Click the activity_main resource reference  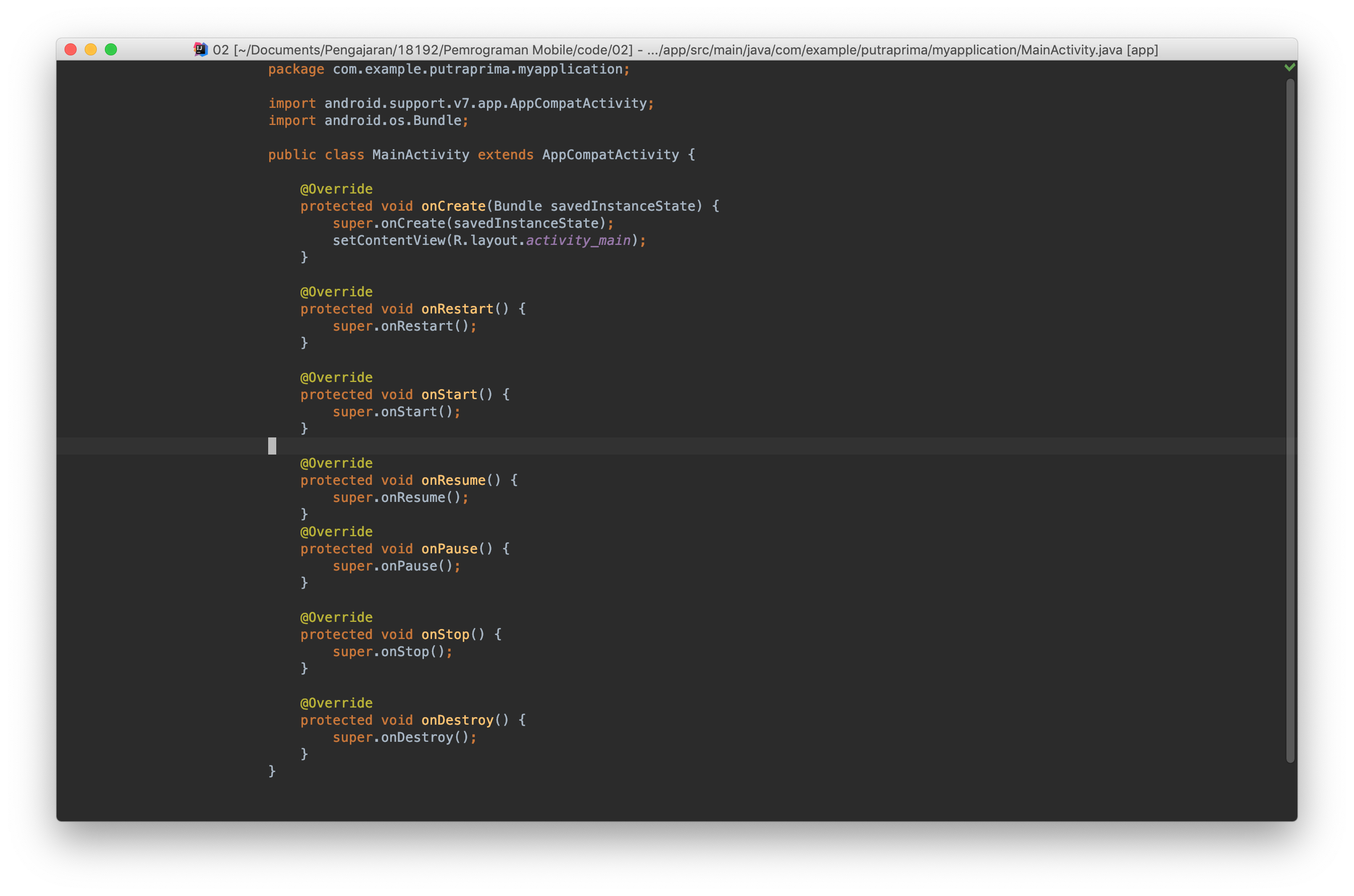coord(578,240)
